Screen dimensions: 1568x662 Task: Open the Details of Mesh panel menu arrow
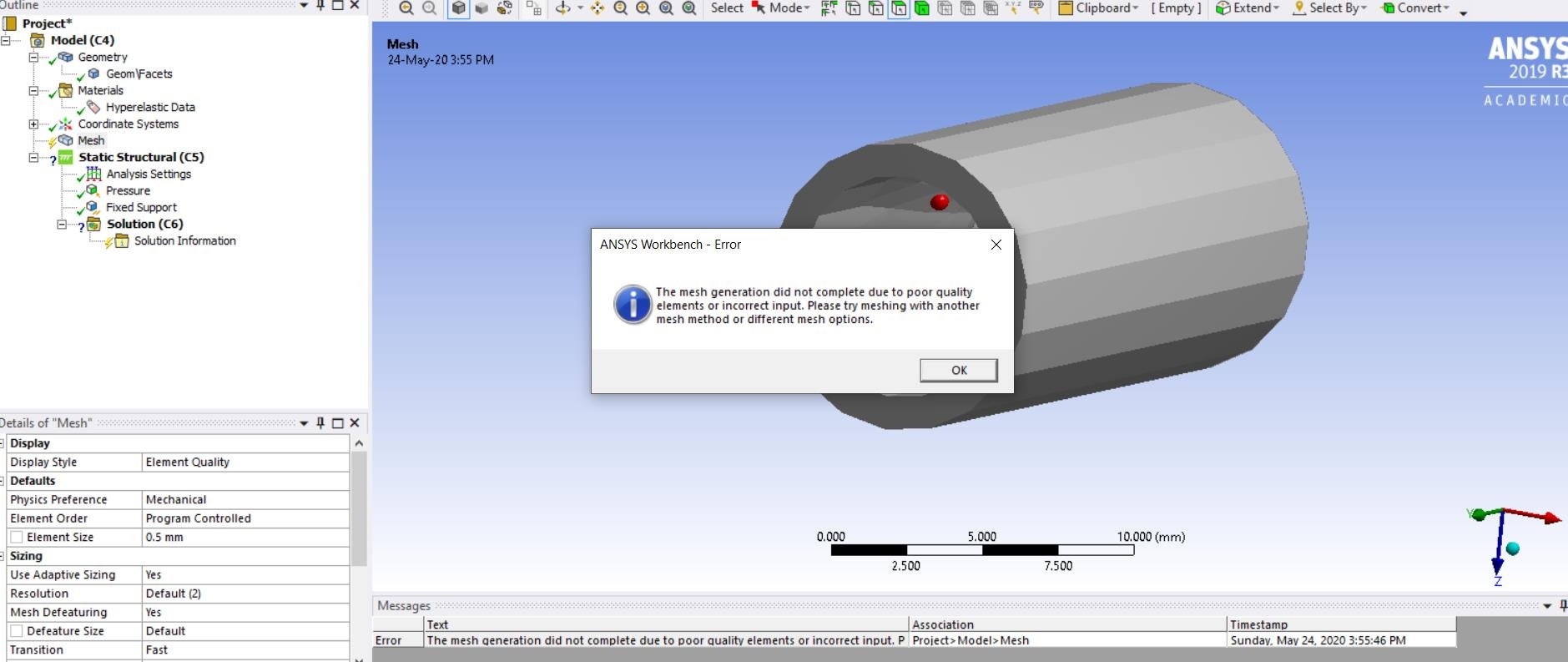pos(304,423)
